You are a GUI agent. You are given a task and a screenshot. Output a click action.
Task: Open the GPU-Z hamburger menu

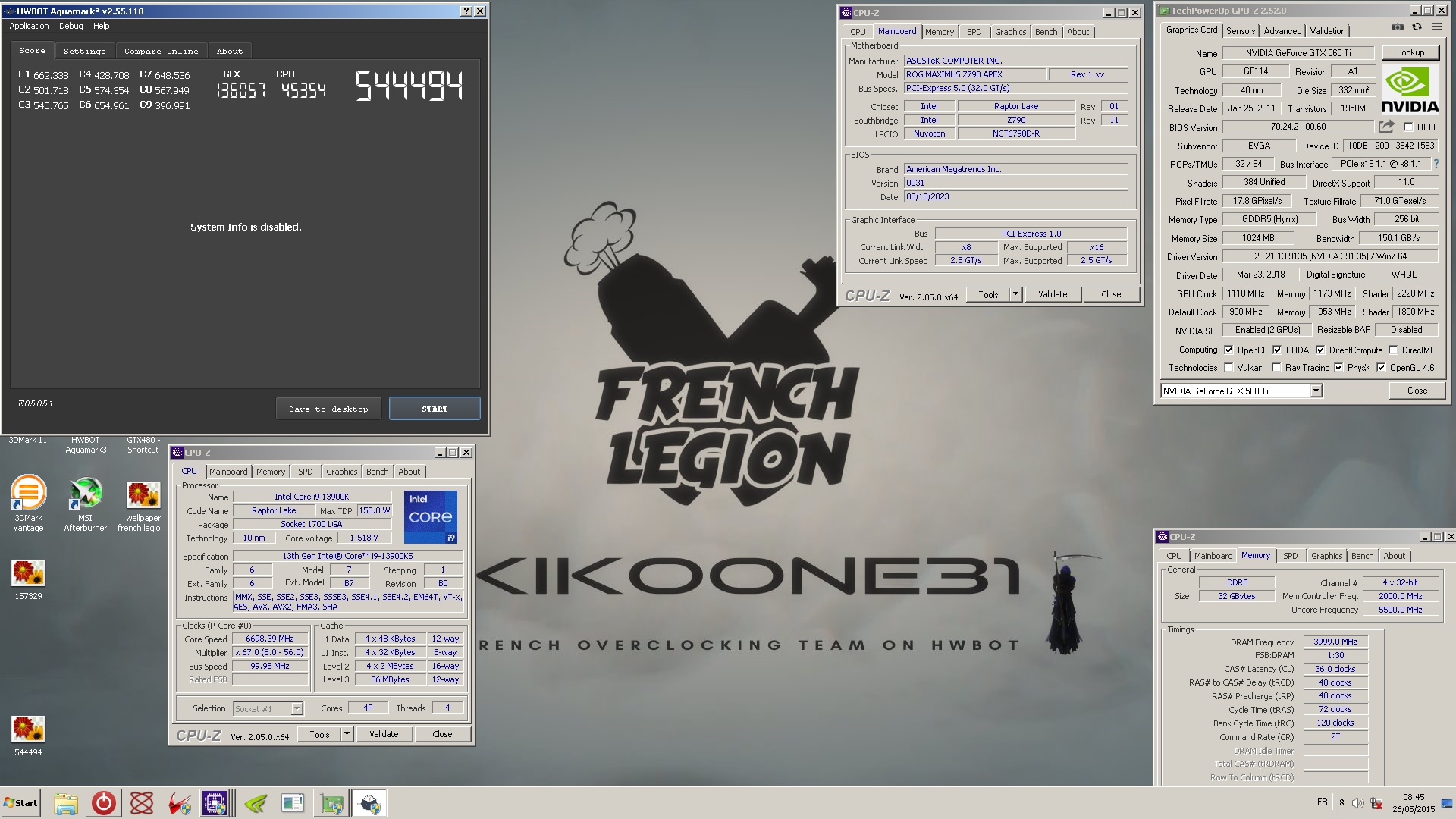(1436, 27)
